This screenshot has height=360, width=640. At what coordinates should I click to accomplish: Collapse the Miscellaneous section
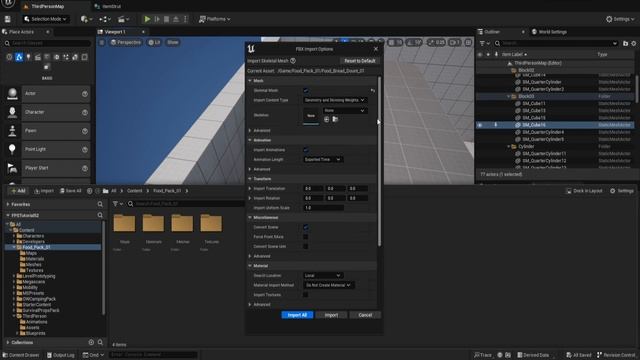(250, 218)
